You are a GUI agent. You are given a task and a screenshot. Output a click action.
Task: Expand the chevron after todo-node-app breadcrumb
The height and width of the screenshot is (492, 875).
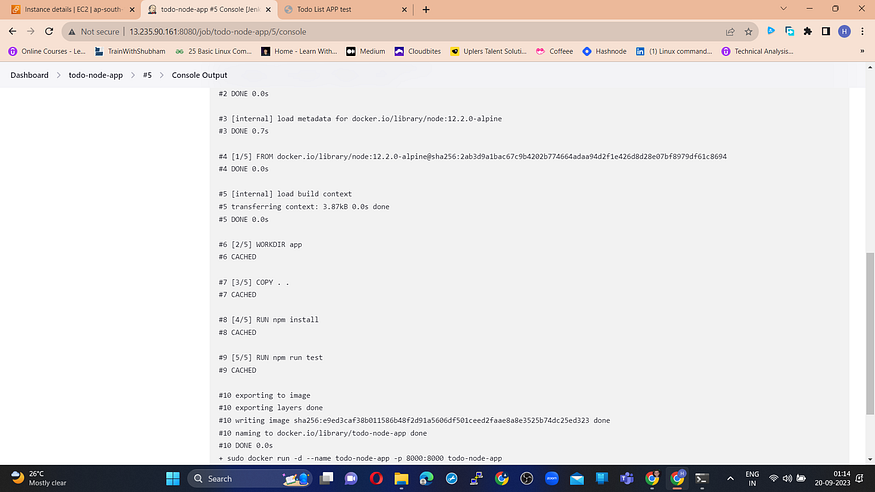[133, 75]
